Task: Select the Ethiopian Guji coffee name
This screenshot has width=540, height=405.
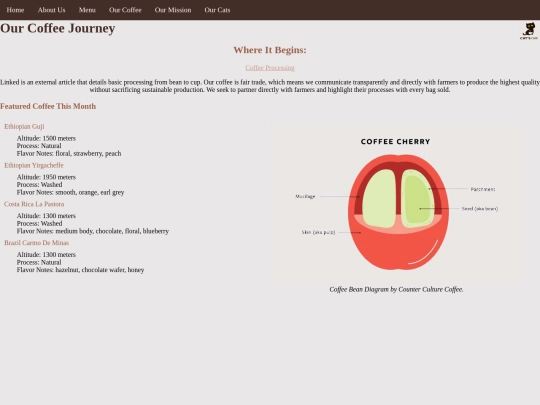Action: click(x=24, y=126)
